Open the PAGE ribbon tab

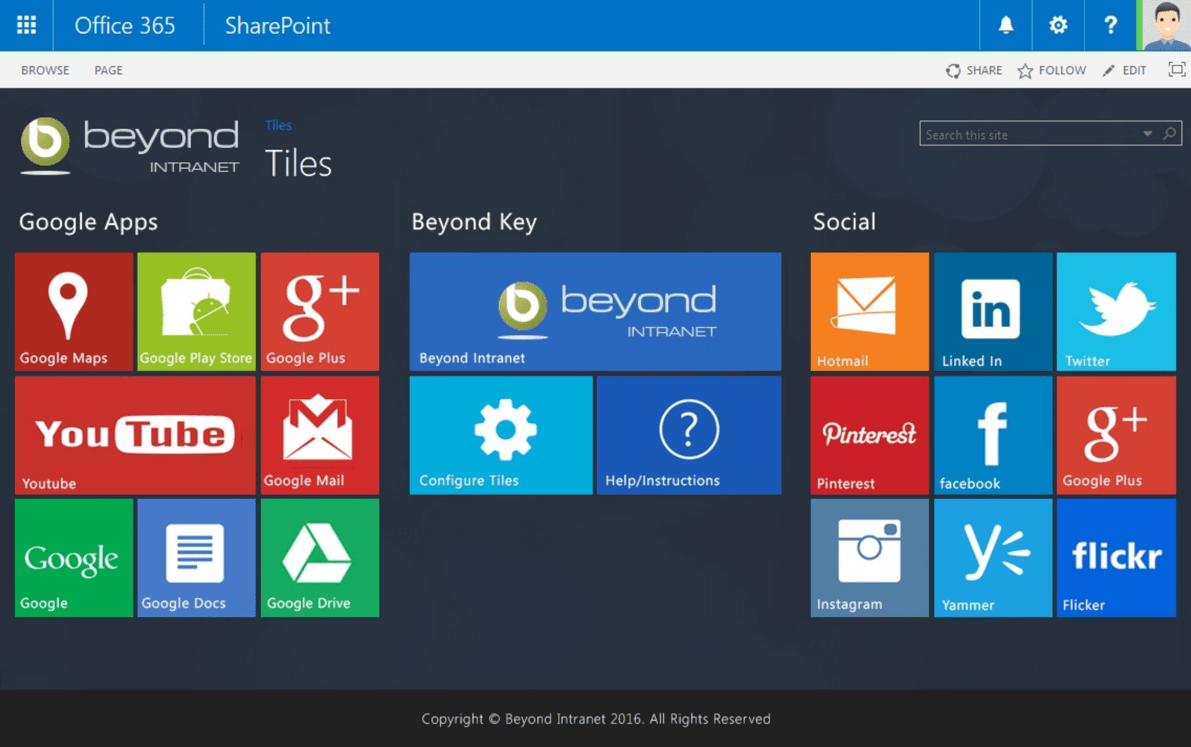tap(109, 70)
